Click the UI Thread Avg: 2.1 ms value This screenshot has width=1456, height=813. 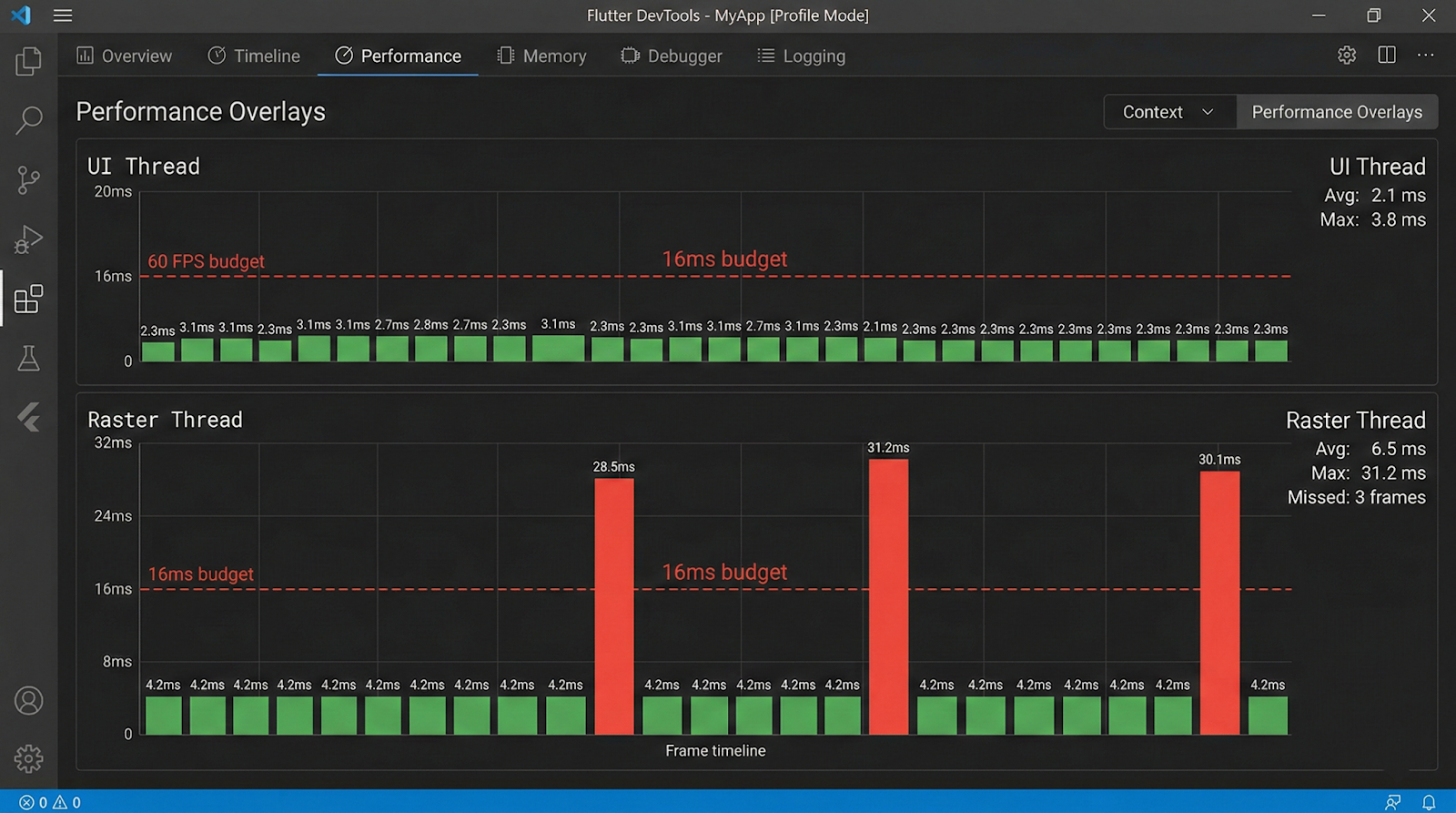tap(1374, 195)
